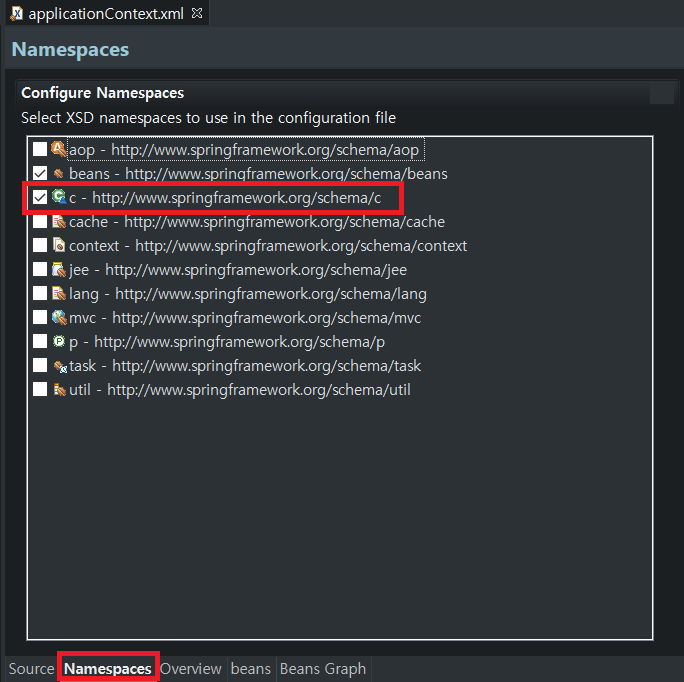
Task: Enable the mvc namespace checkbox
Action: coord(40,317)
